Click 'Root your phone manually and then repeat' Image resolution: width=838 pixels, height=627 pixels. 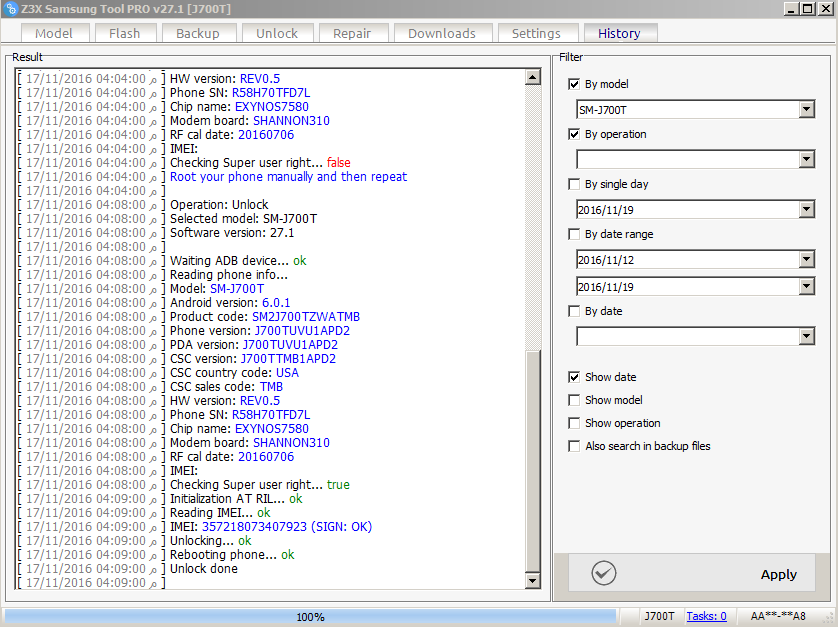[288, 177]
